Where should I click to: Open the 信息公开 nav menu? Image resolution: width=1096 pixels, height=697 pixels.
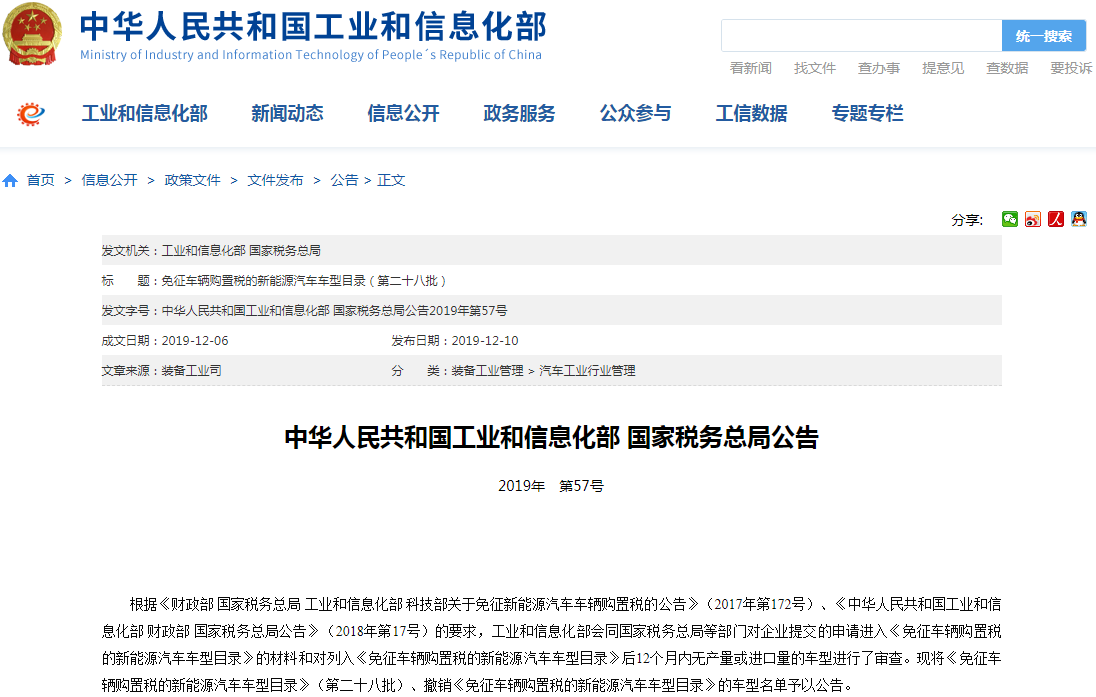(403, 113)
